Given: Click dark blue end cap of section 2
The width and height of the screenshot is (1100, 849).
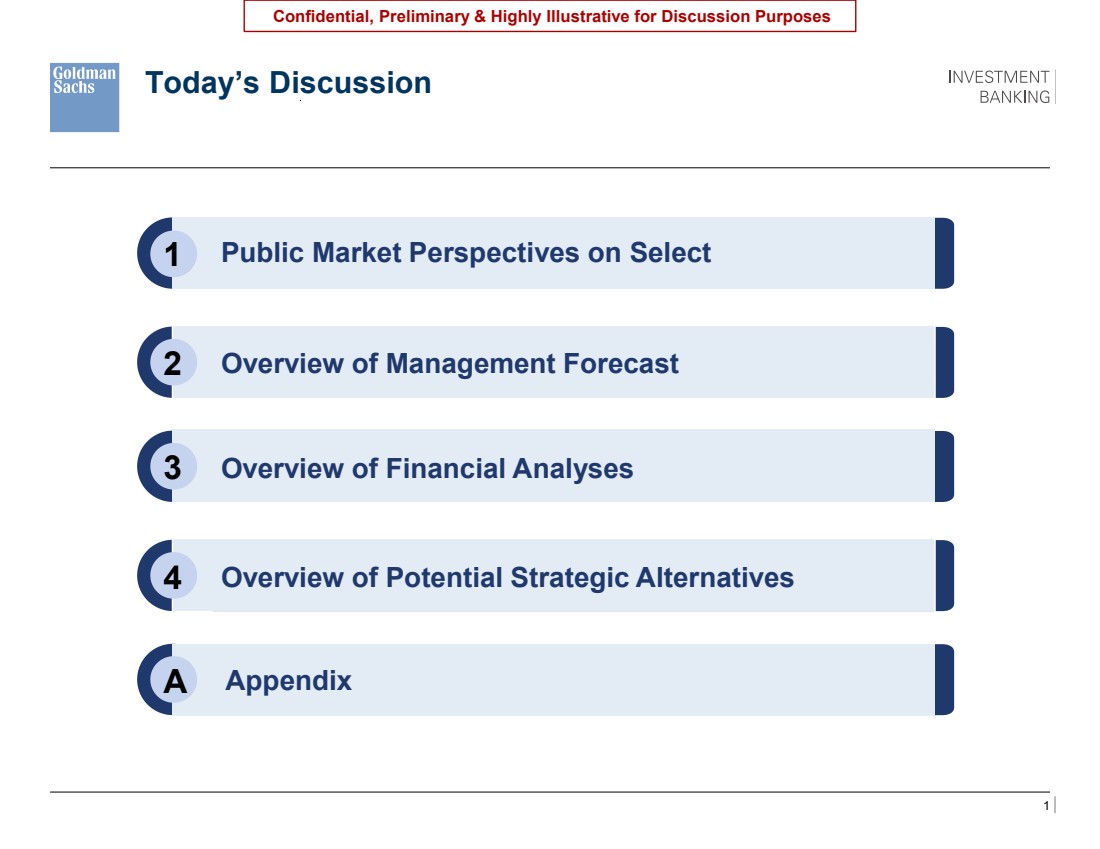Looking at the screenshot, I should click(x=944, y=363).
